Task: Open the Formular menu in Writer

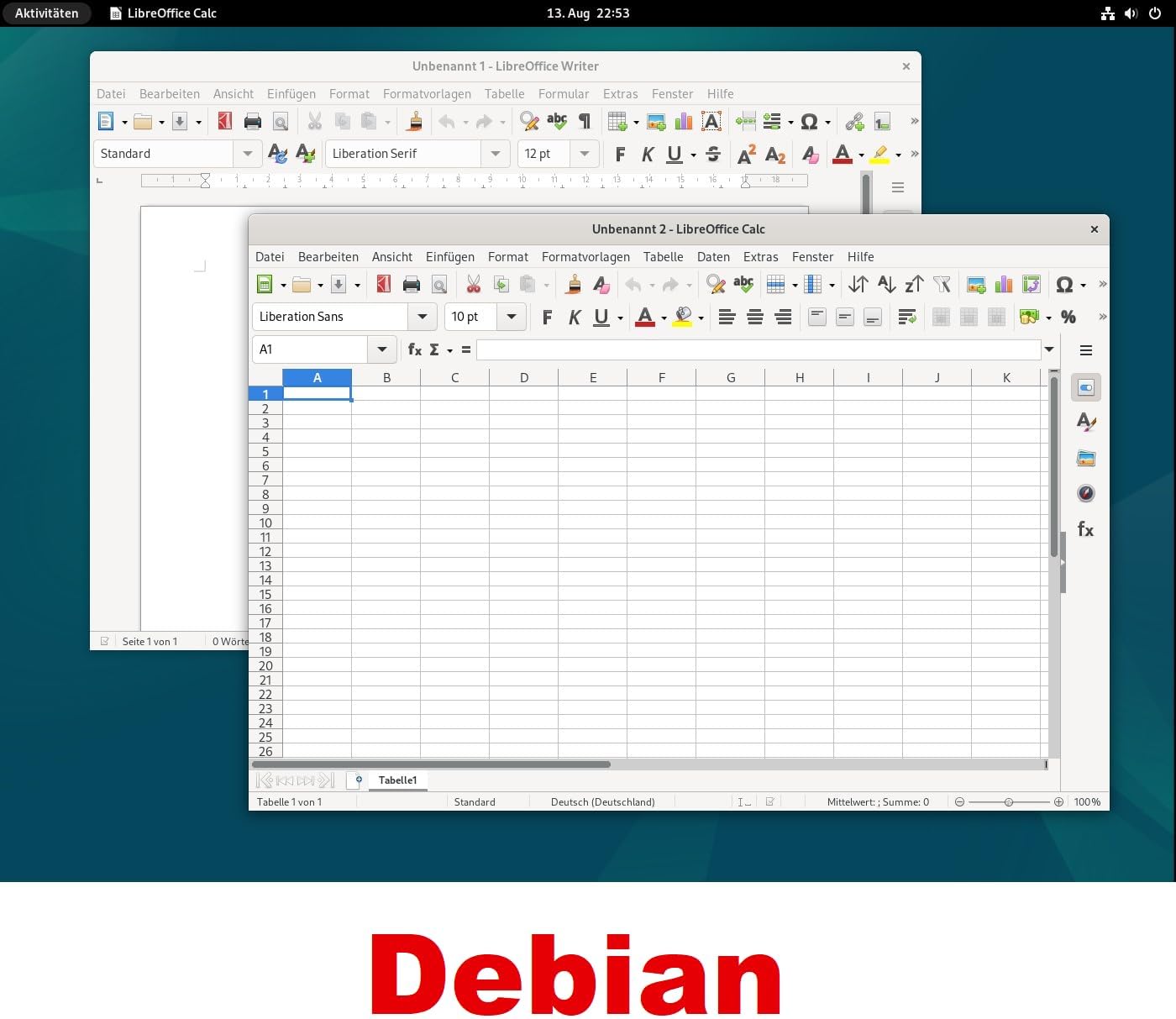Action: coord(564,94)
